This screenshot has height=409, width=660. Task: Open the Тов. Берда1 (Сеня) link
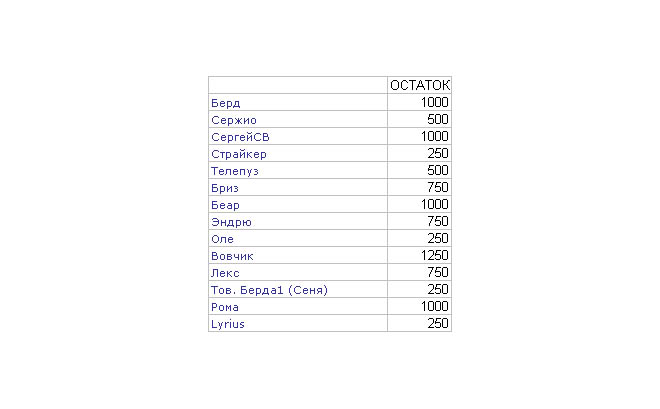(x=269, y=290)
